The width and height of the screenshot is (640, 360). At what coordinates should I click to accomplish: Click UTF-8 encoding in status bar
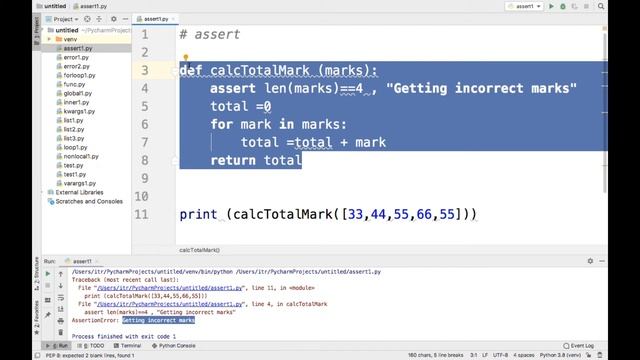(x=500, y=355)
